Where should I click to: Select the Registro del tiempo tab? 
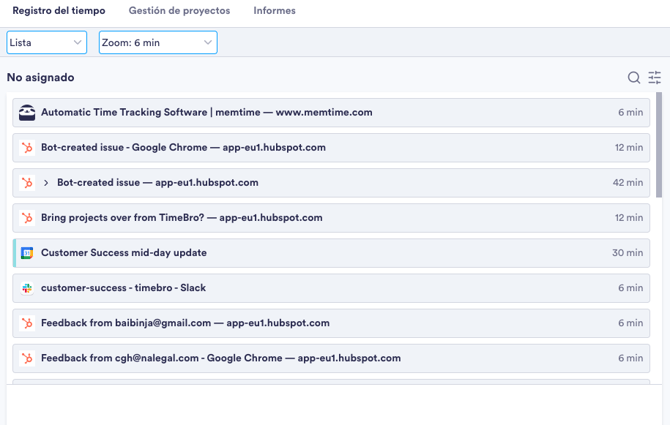pos(59,11)
